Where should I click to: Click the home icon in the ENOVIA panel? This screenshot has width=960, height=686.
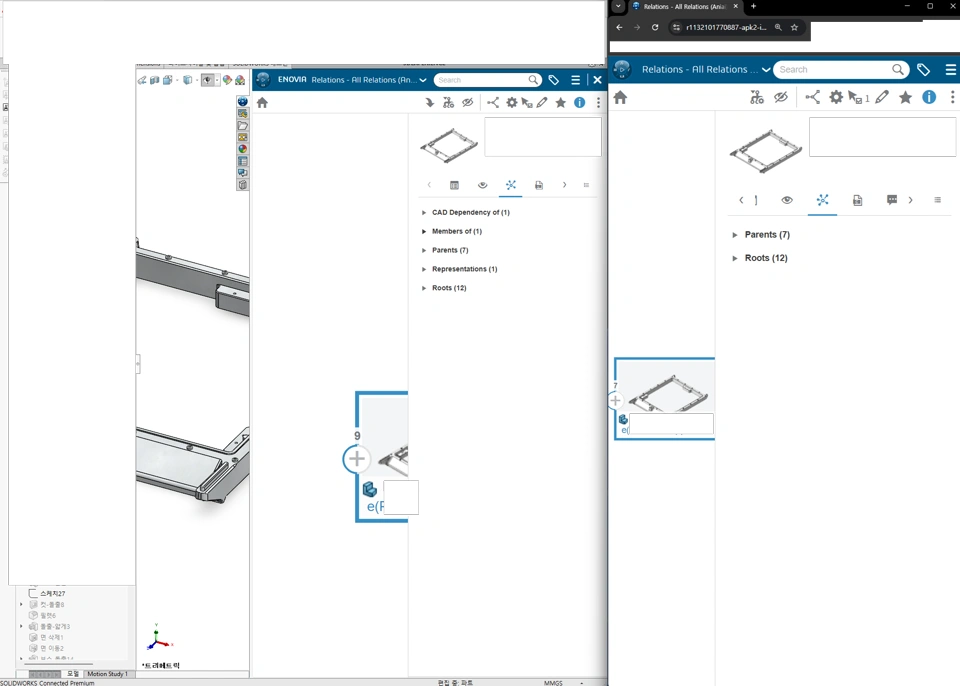263,103
